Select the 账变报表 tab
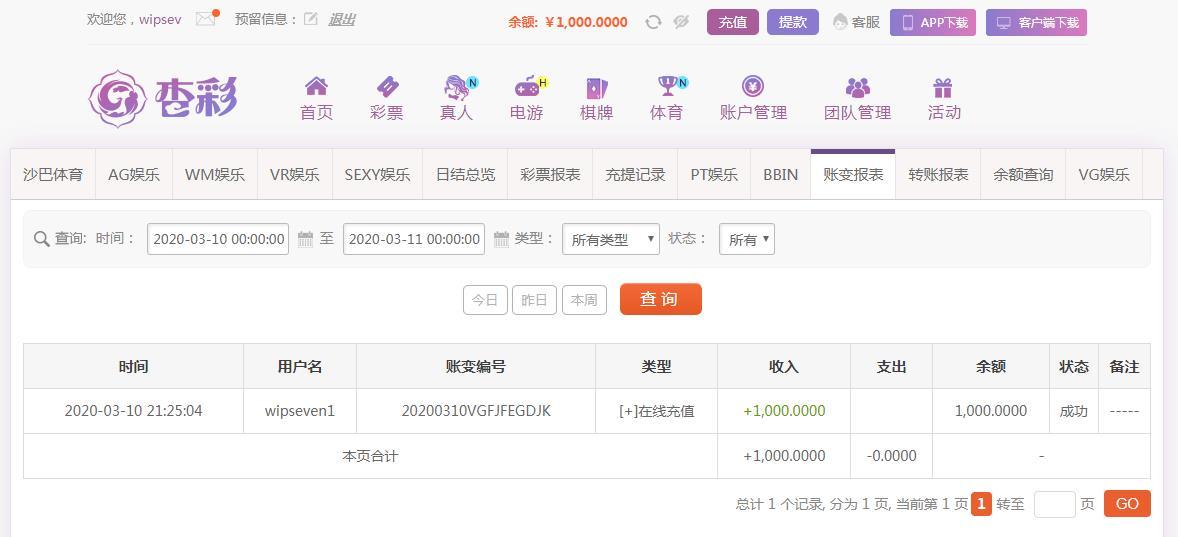The height and width of the screenshot is (537, 1178). pos(853,175)
